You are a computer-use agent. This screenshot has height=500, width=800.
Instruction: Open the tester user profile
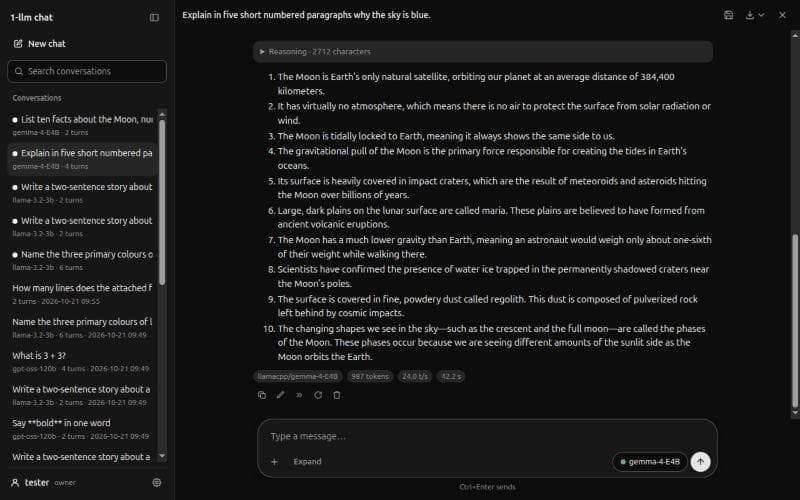click(x=43, y=482)
